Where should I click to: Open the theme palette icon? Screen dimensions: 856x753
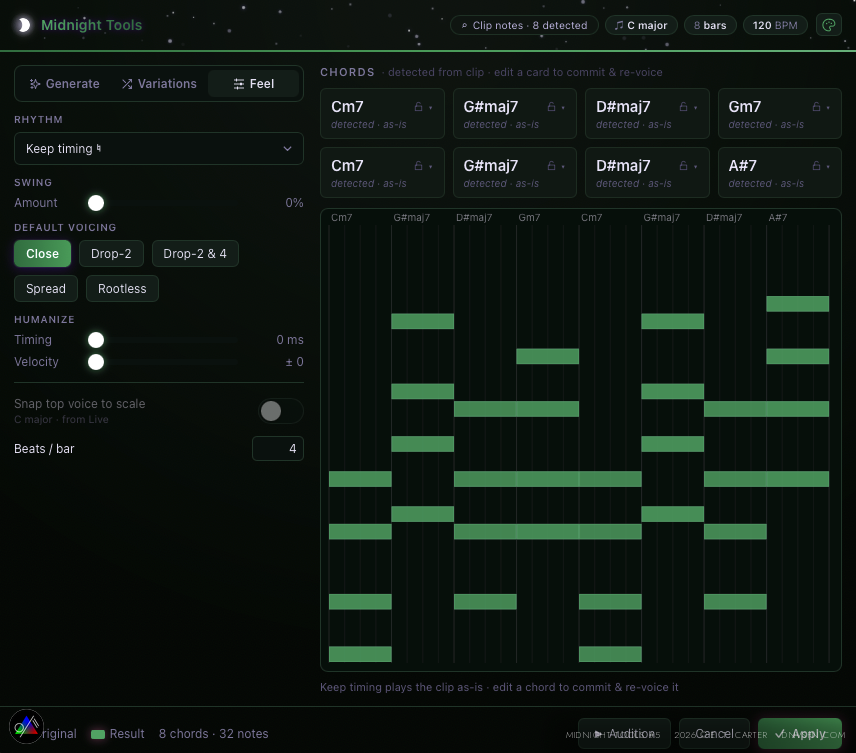click(x=828, y=25)
